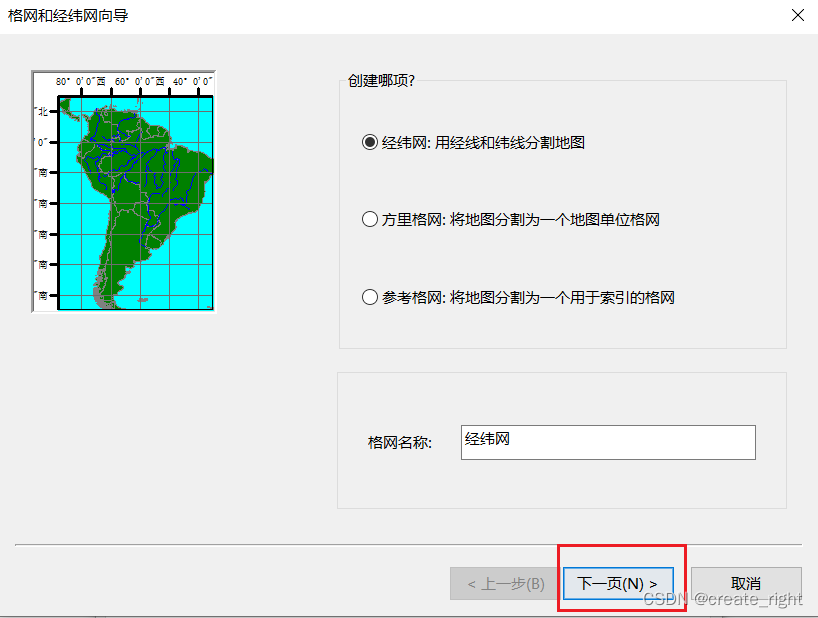Screen dimensions: 818x618
Task: Click the dialog title 格网和经纬网向导
Action: (68, 15)
